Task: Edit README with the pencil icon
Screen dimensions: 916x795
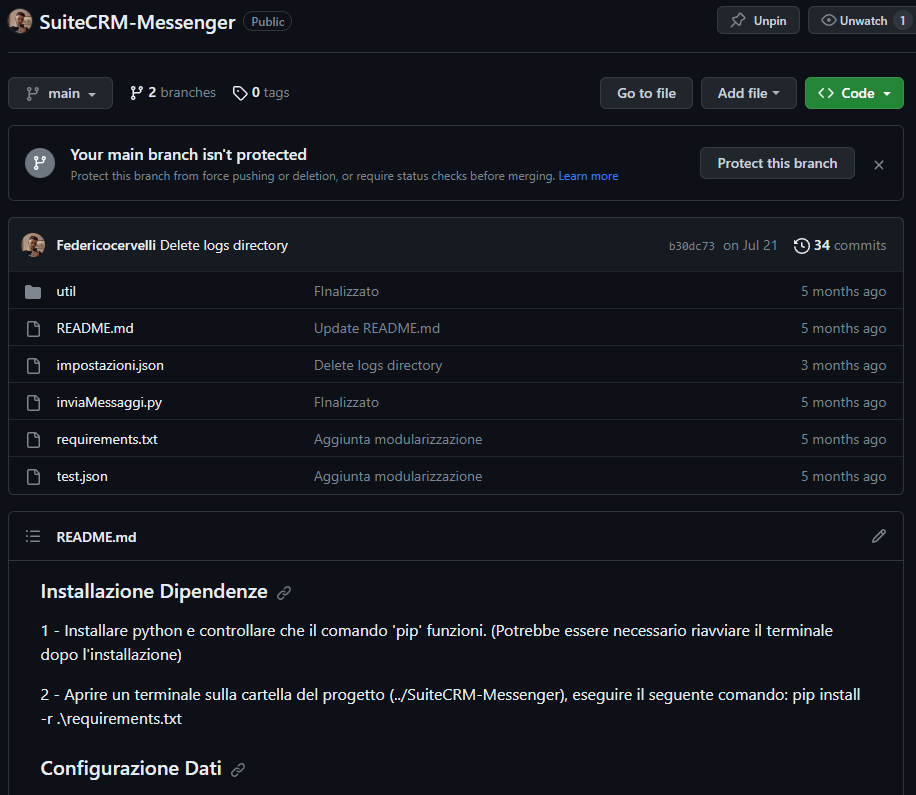Action: pyautogui.click(x=879, y=536)
